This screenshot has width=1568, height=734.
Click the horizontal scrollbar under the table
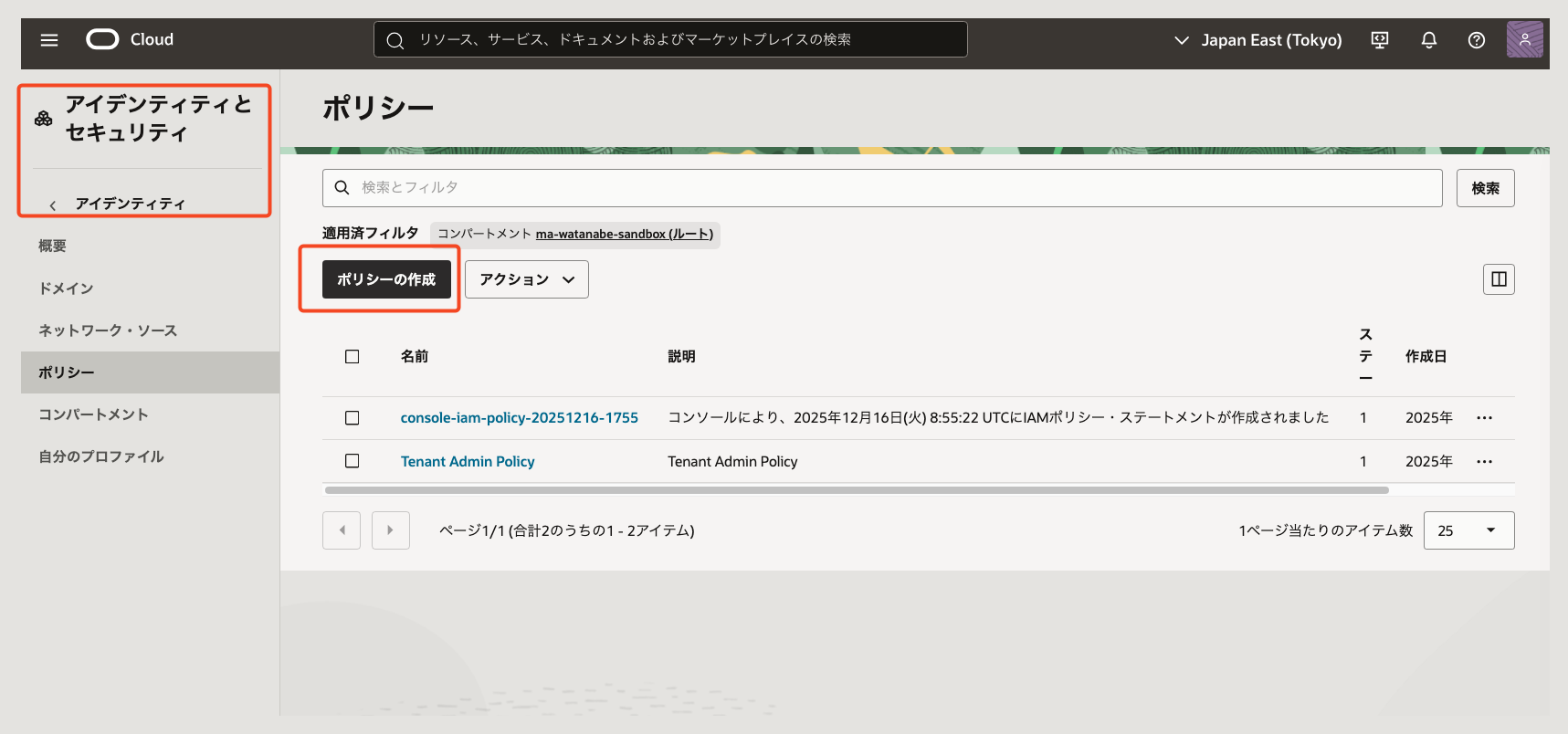[x=857, y=490]
